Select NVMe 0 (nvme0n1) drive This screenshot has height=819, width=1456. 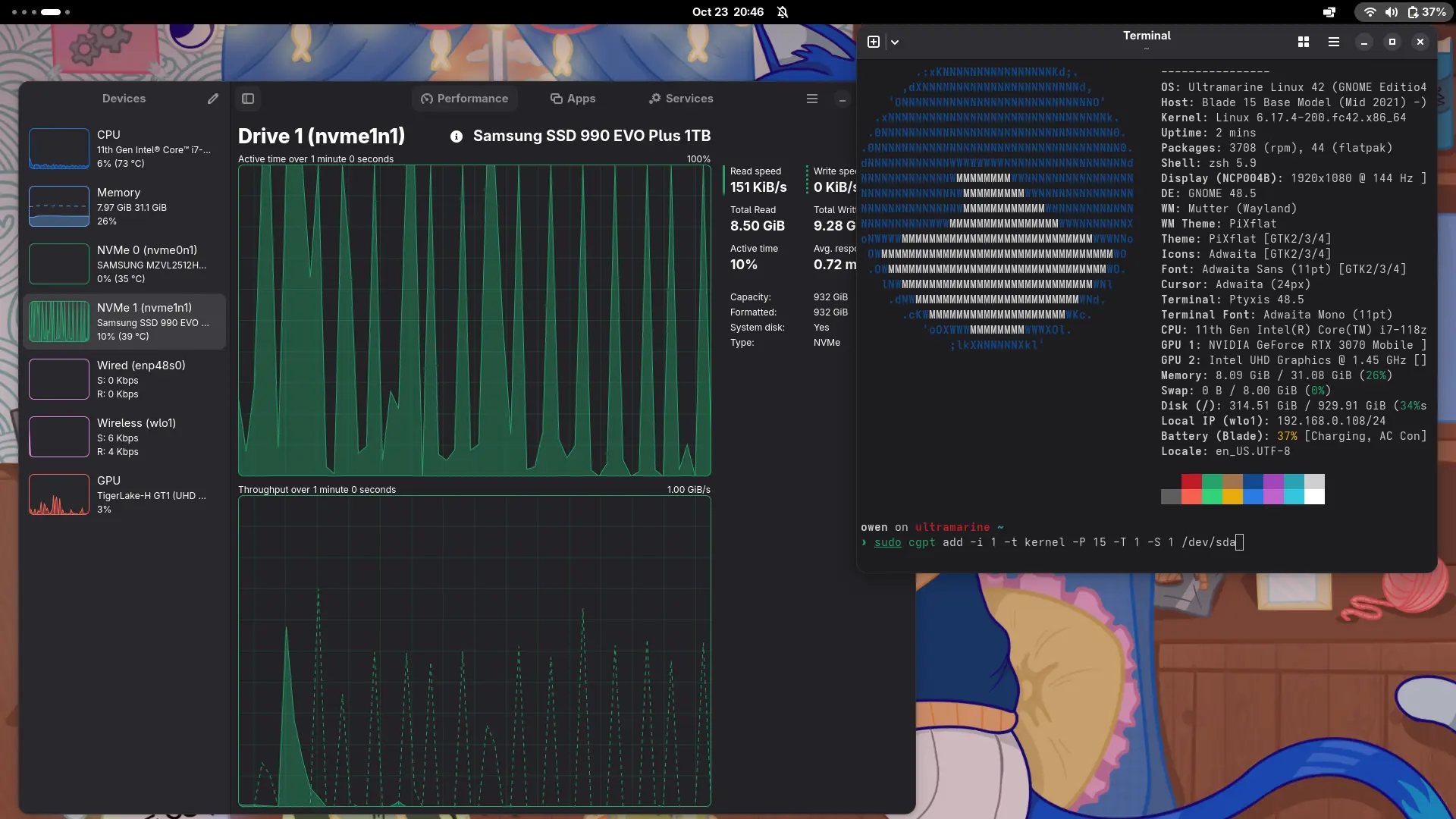[x=124, y=264]
